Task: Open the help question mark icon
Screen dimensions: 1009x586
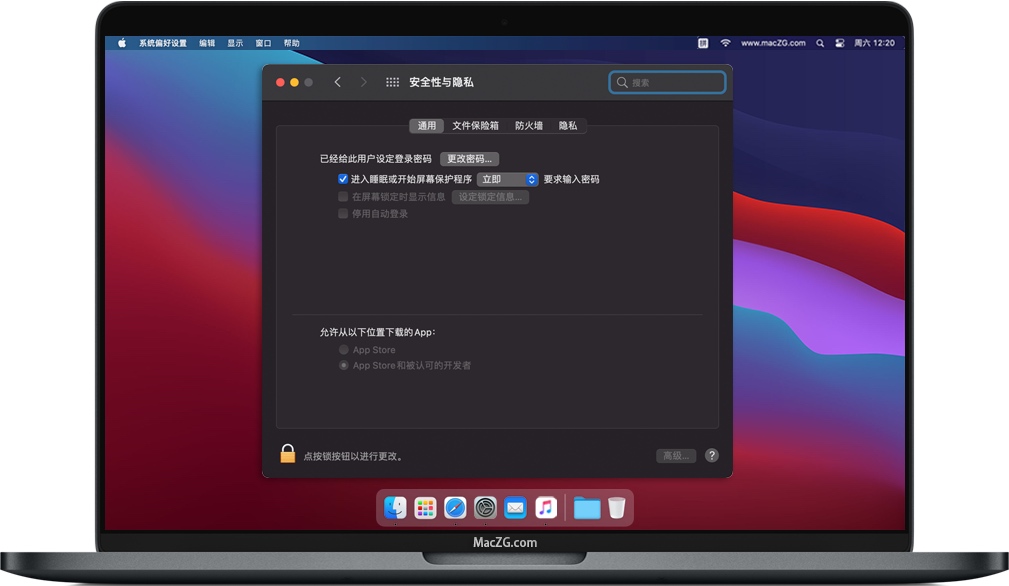Action: pyautogui.click(x=712, y=455)
